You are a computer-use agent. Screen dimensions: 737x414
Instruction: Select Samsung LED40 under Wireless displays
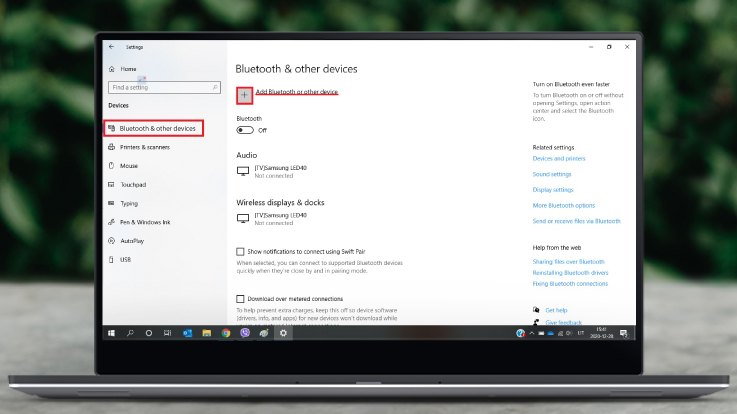coord(280,218)
